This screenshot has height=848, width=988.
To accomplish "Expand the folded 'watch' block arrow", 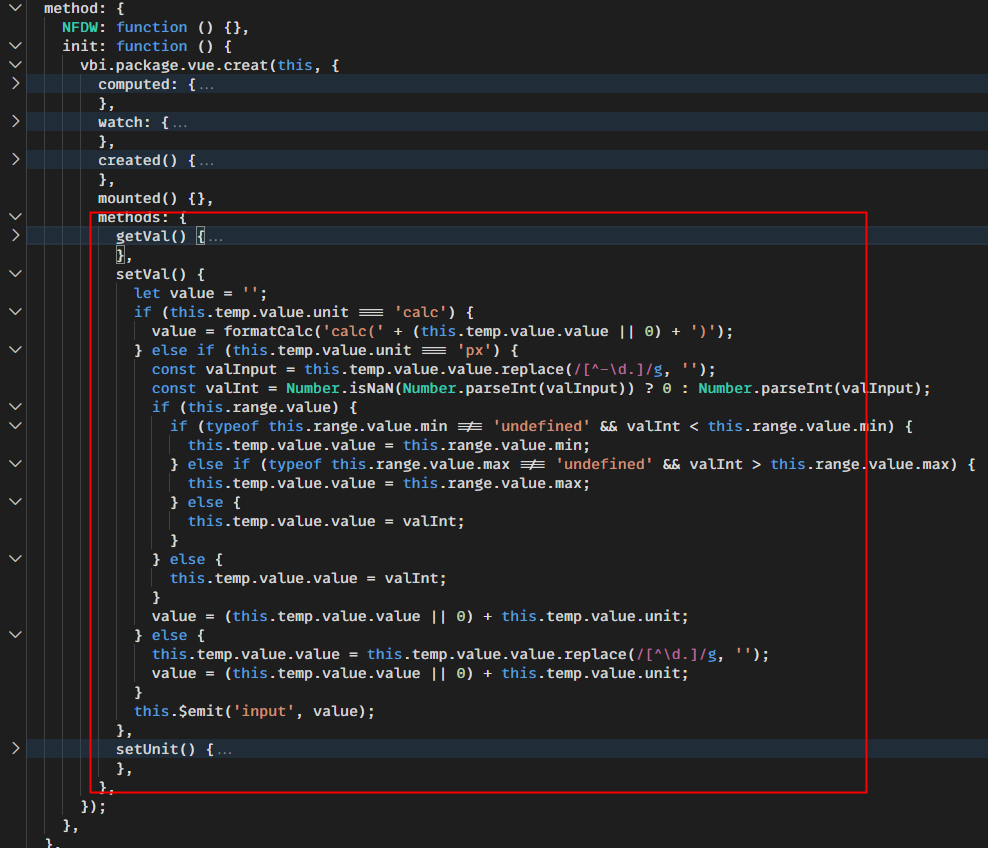I will tap(16, 121).
